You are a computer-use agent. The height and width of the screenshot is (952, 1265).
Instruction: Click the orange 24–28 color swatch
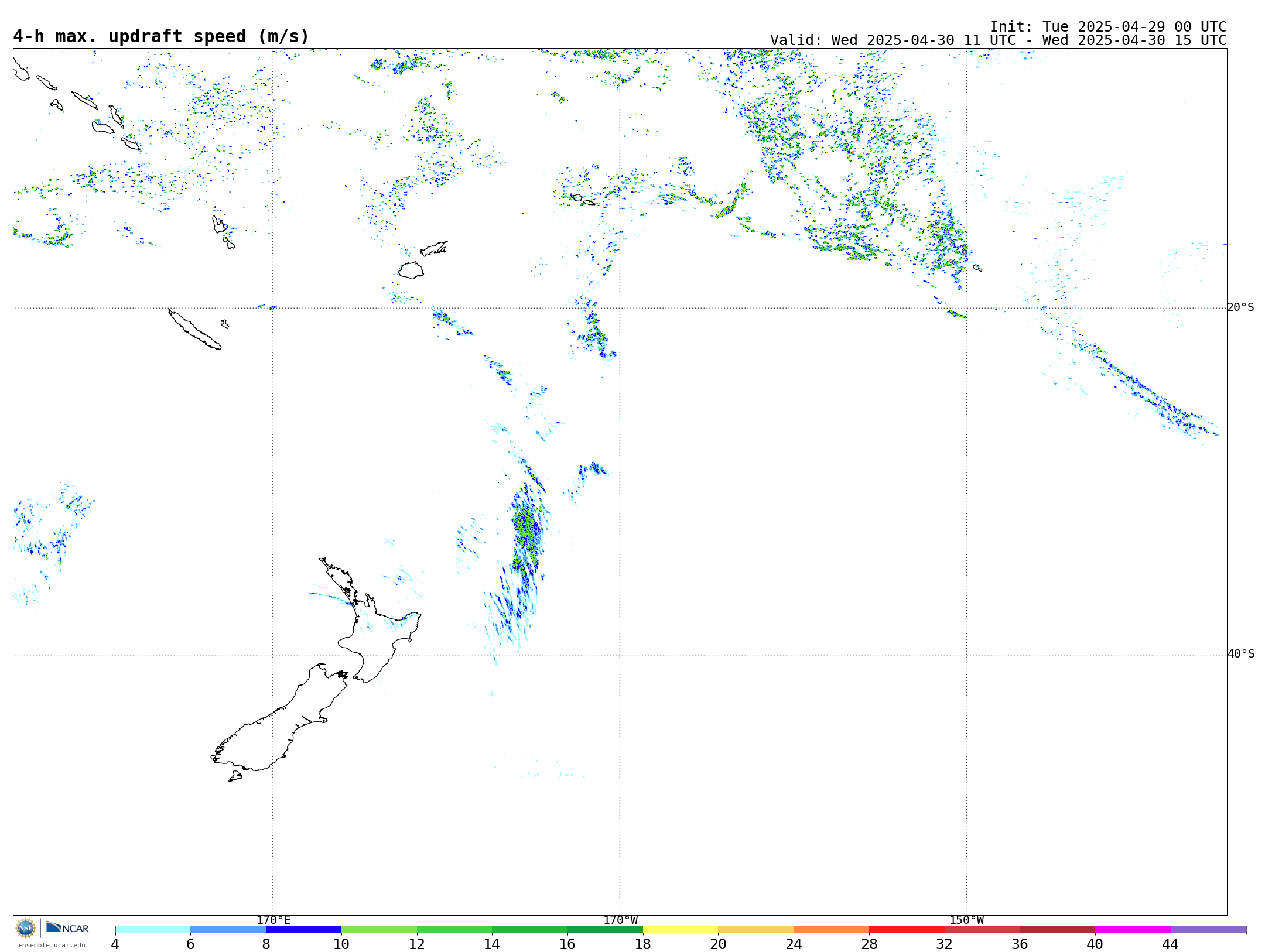click(x=832, y=929)
